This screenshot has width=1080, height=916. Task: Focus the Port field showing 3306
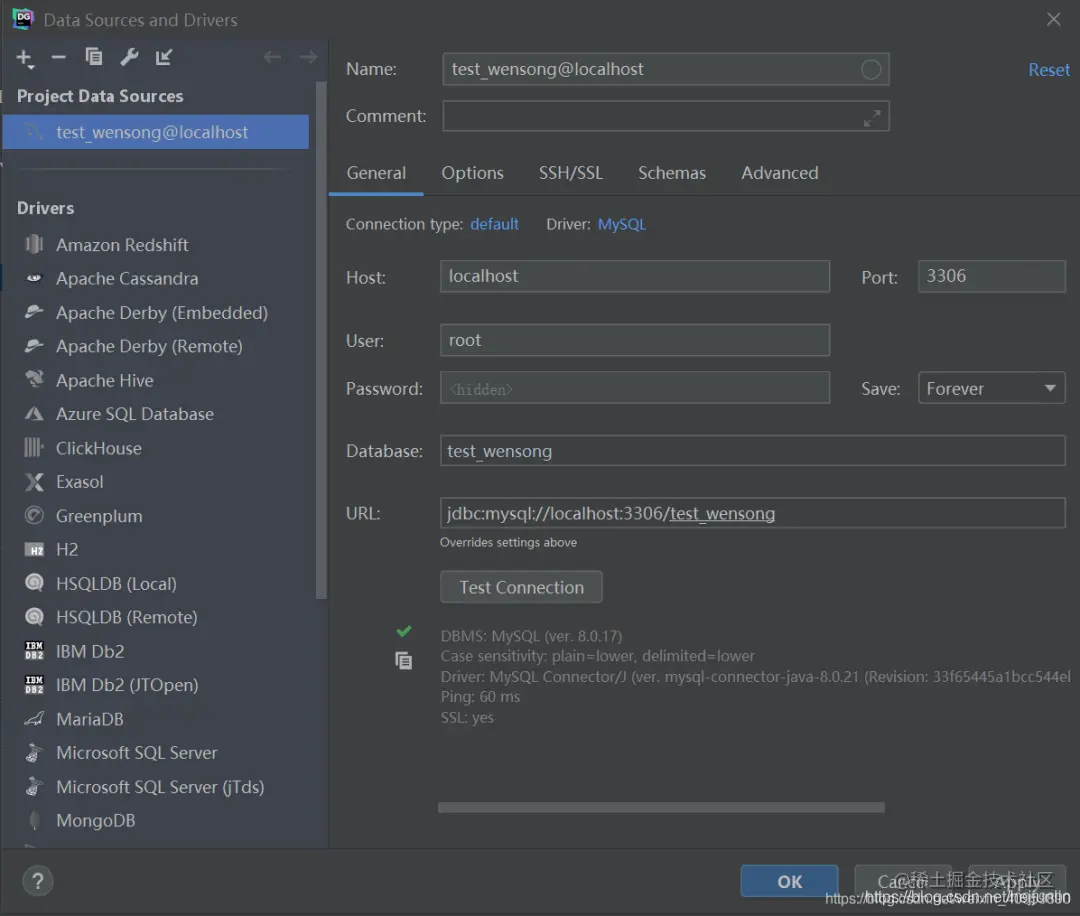coord(991,277)
